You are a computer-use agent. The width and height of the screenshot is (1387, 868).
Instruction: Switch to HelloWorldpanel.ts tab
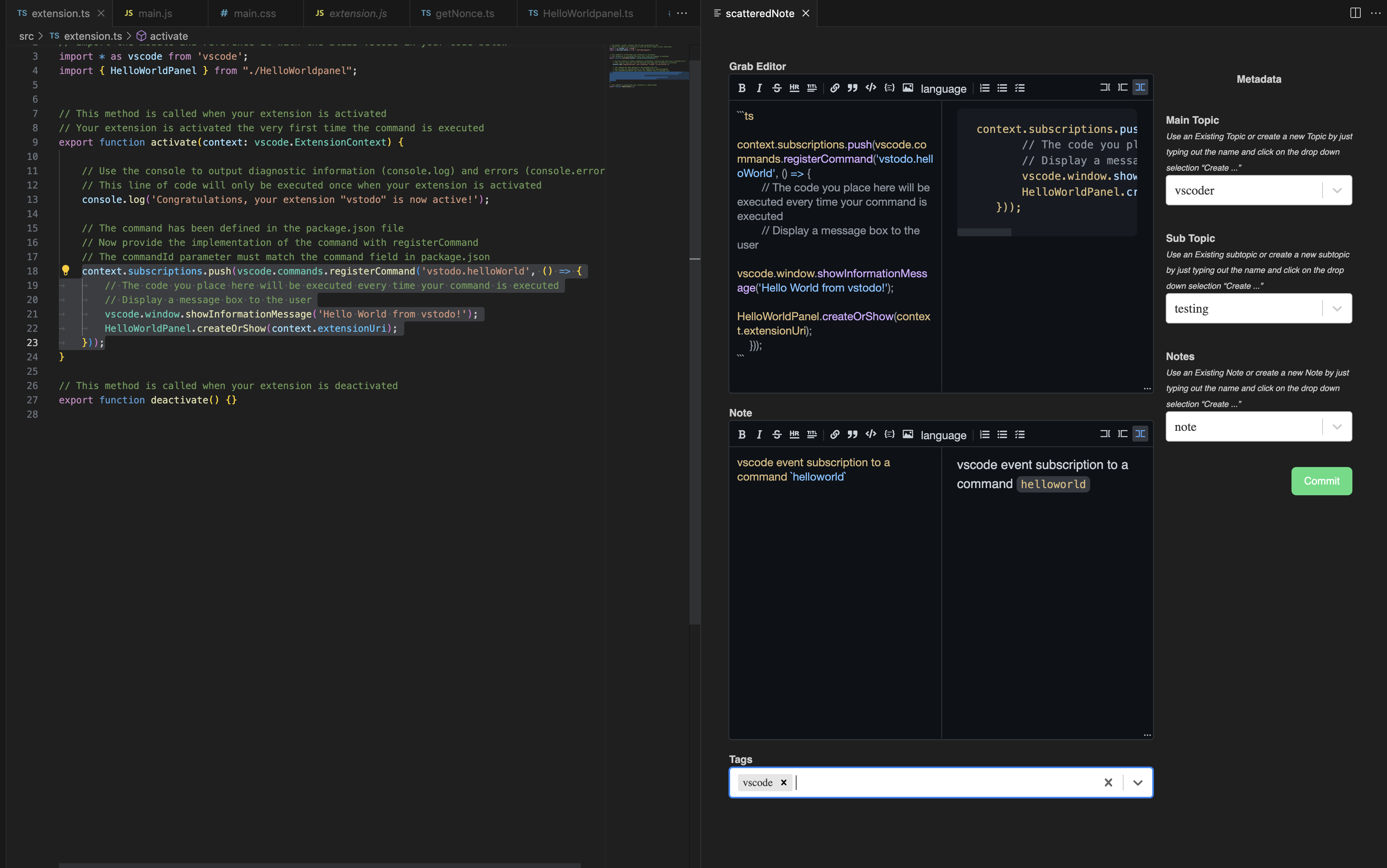(x=587, y=13)
